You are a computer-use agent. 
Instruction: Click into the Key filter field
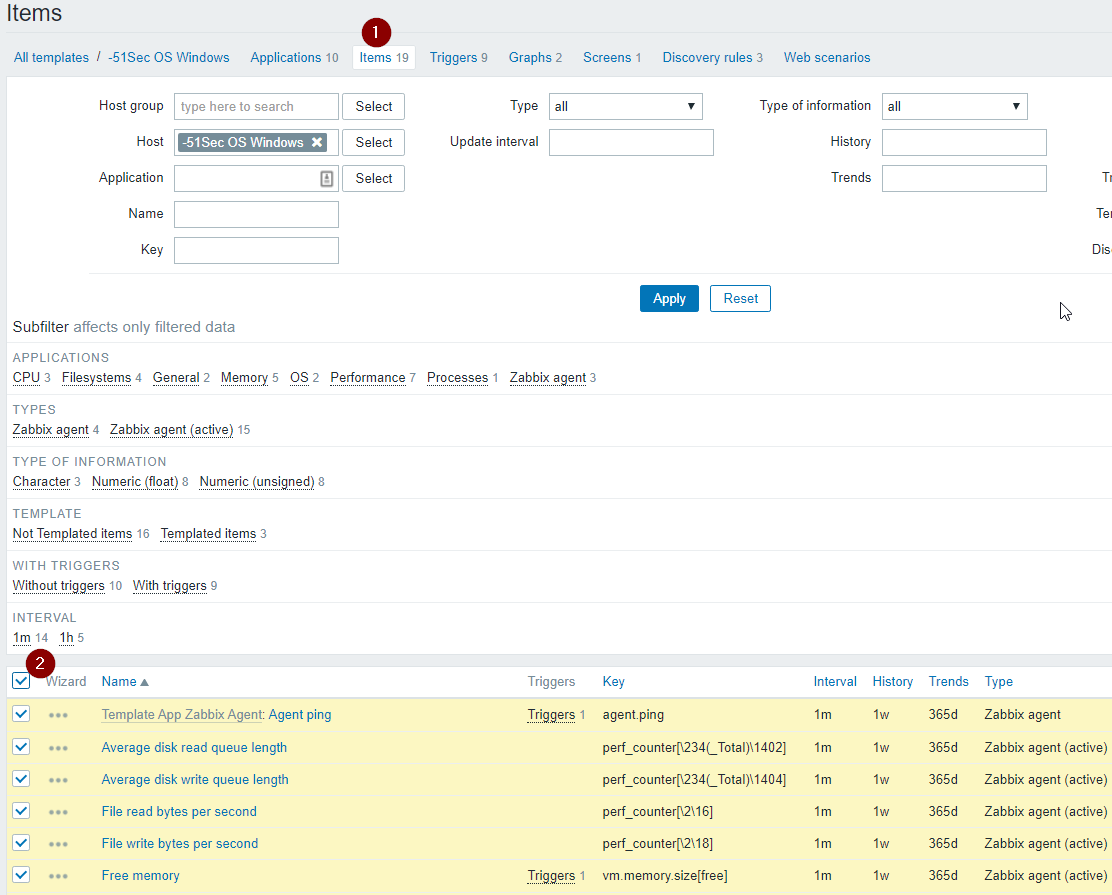(x=256, y=250)
